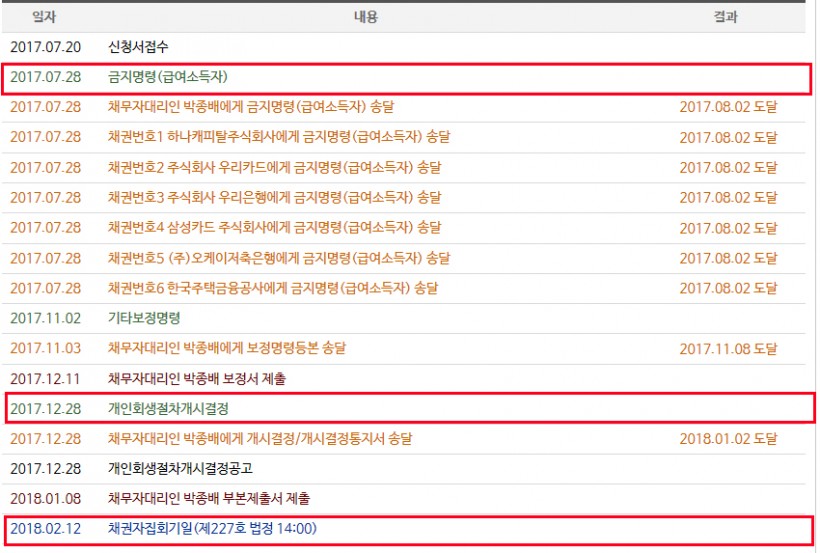Viewport: 820px width, 553px height.
Task: Click 도달 result in 한국주택금융공사 row
Action: click(x=728, y=288)
